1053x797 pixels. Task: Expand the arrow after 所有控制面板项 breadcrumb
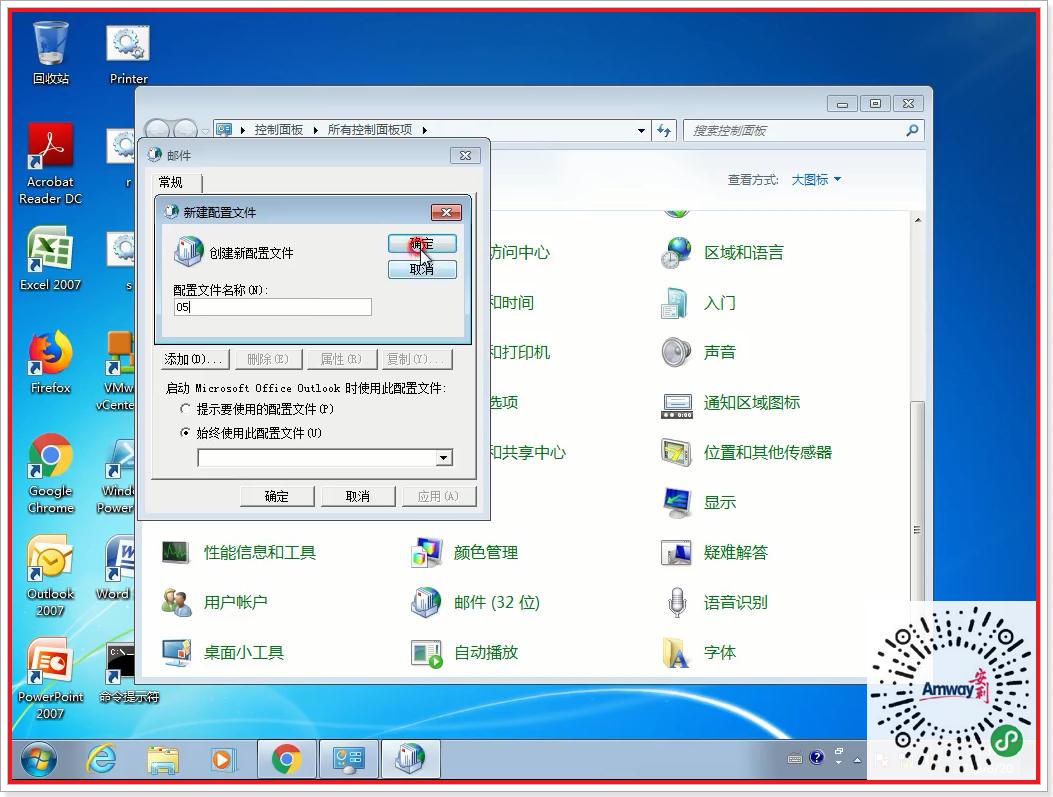point(424,130)
